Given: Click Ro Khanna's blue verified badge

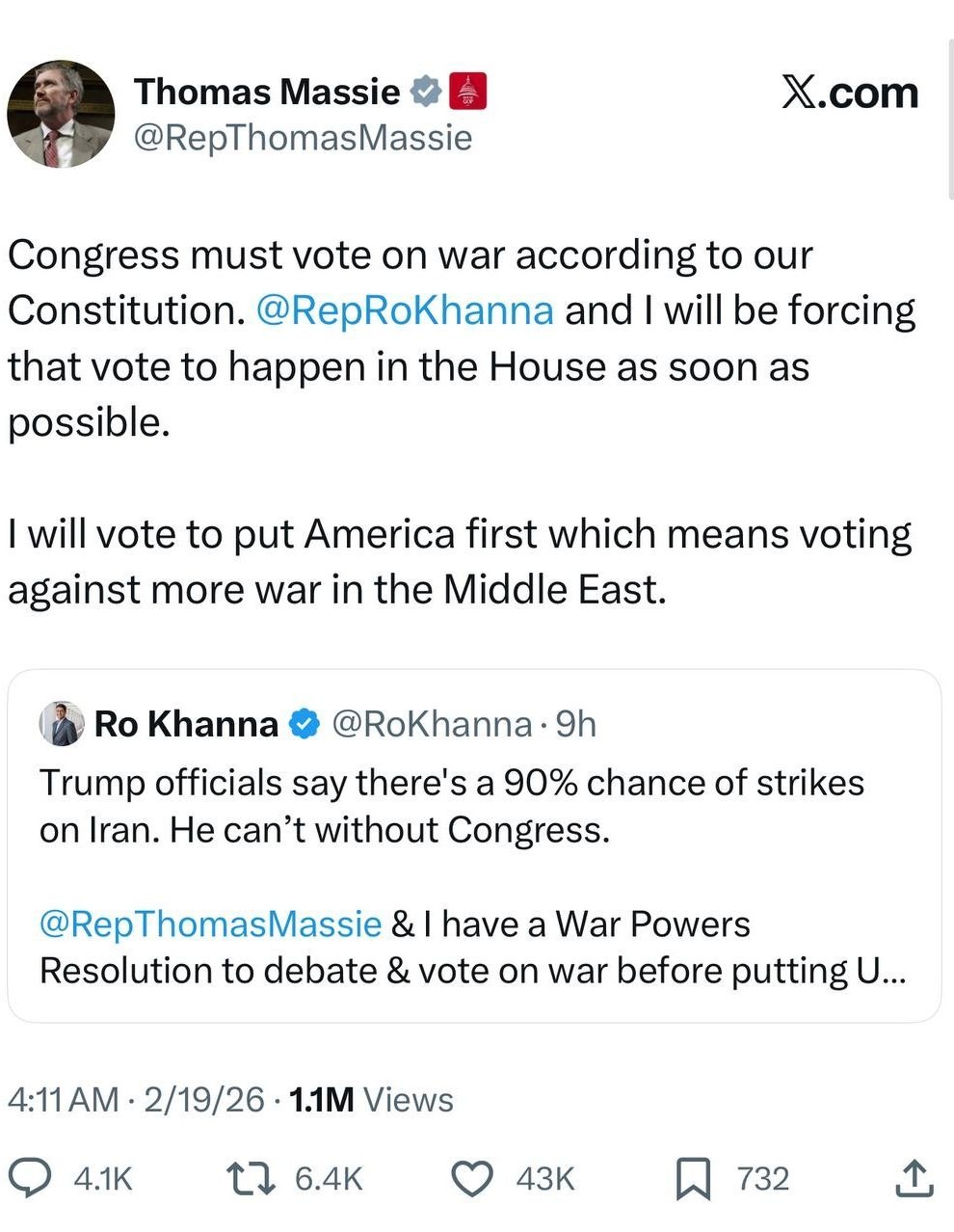Looking at the screenshot, I should [x=305, y=724].
